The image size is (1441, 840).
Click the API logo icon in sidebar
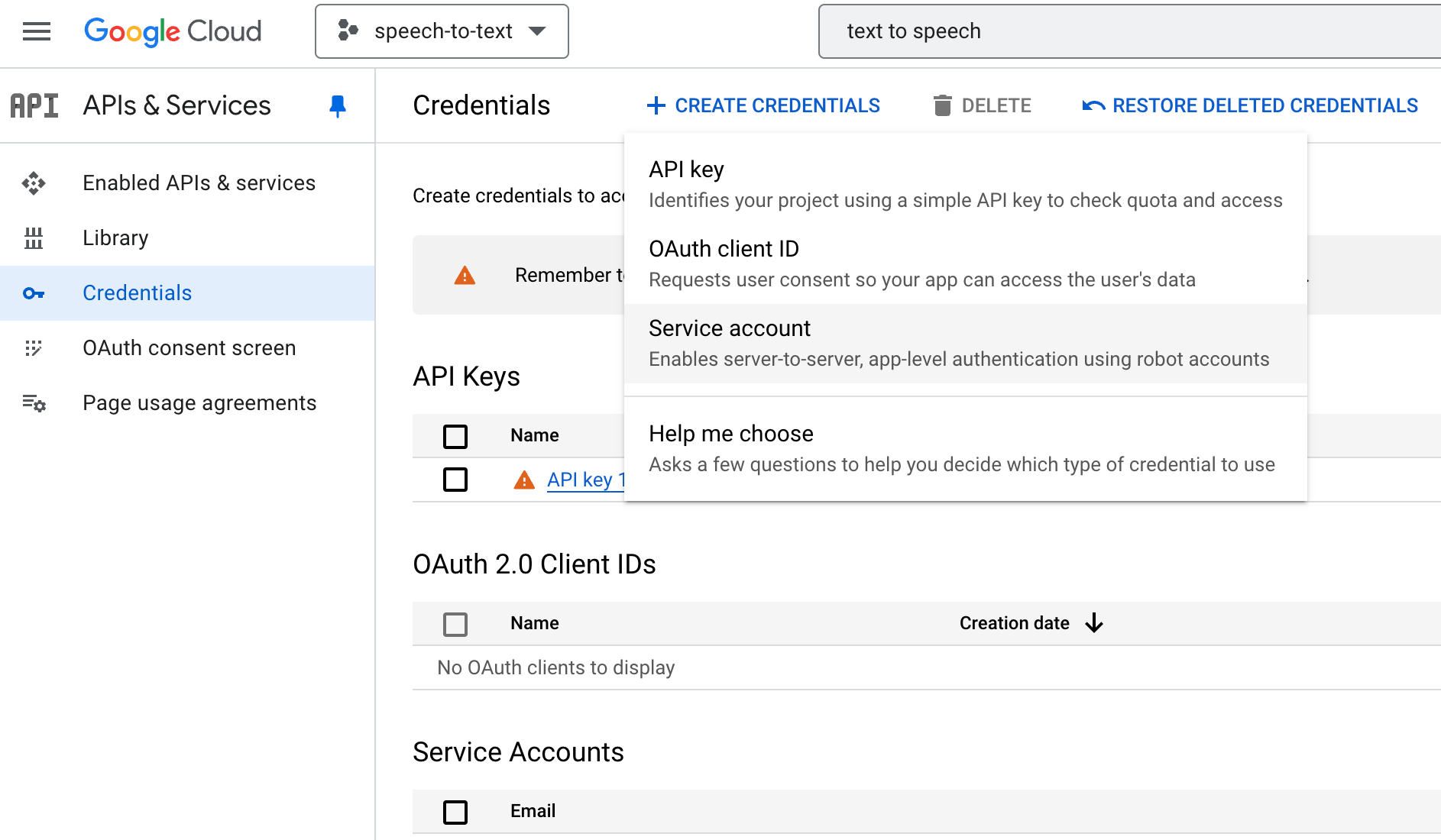click(34, 105)
